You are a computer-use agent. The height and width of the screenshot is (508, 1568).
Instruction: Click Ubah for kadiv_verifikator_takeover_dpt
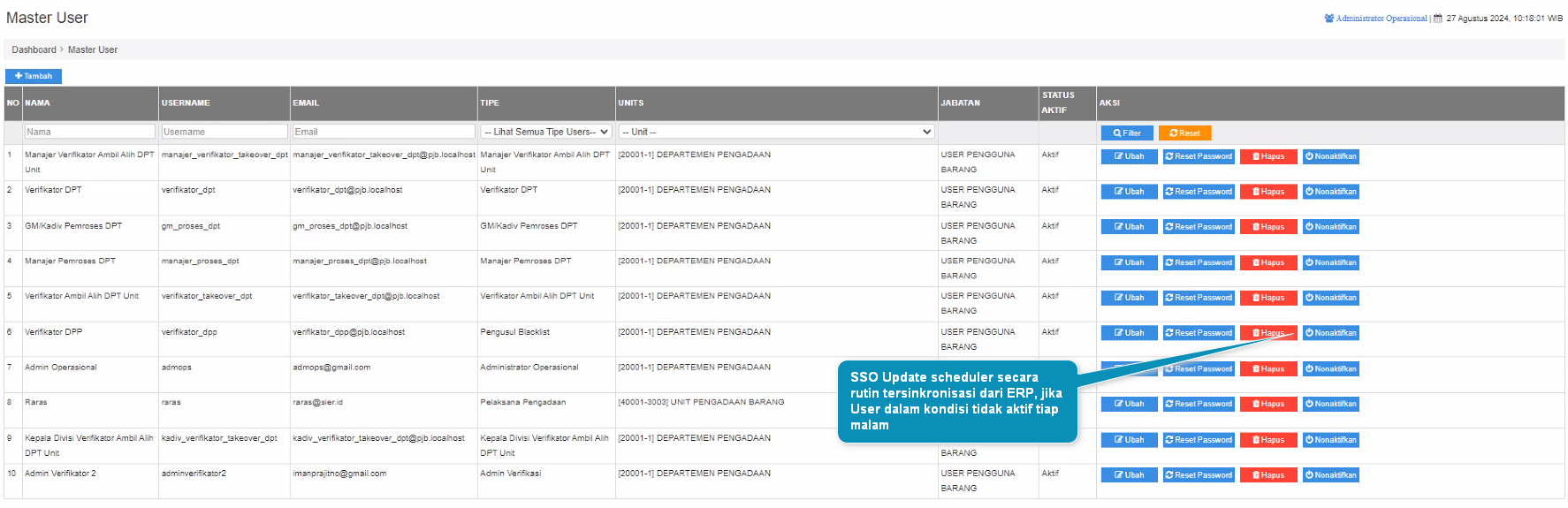(1129, 440)
